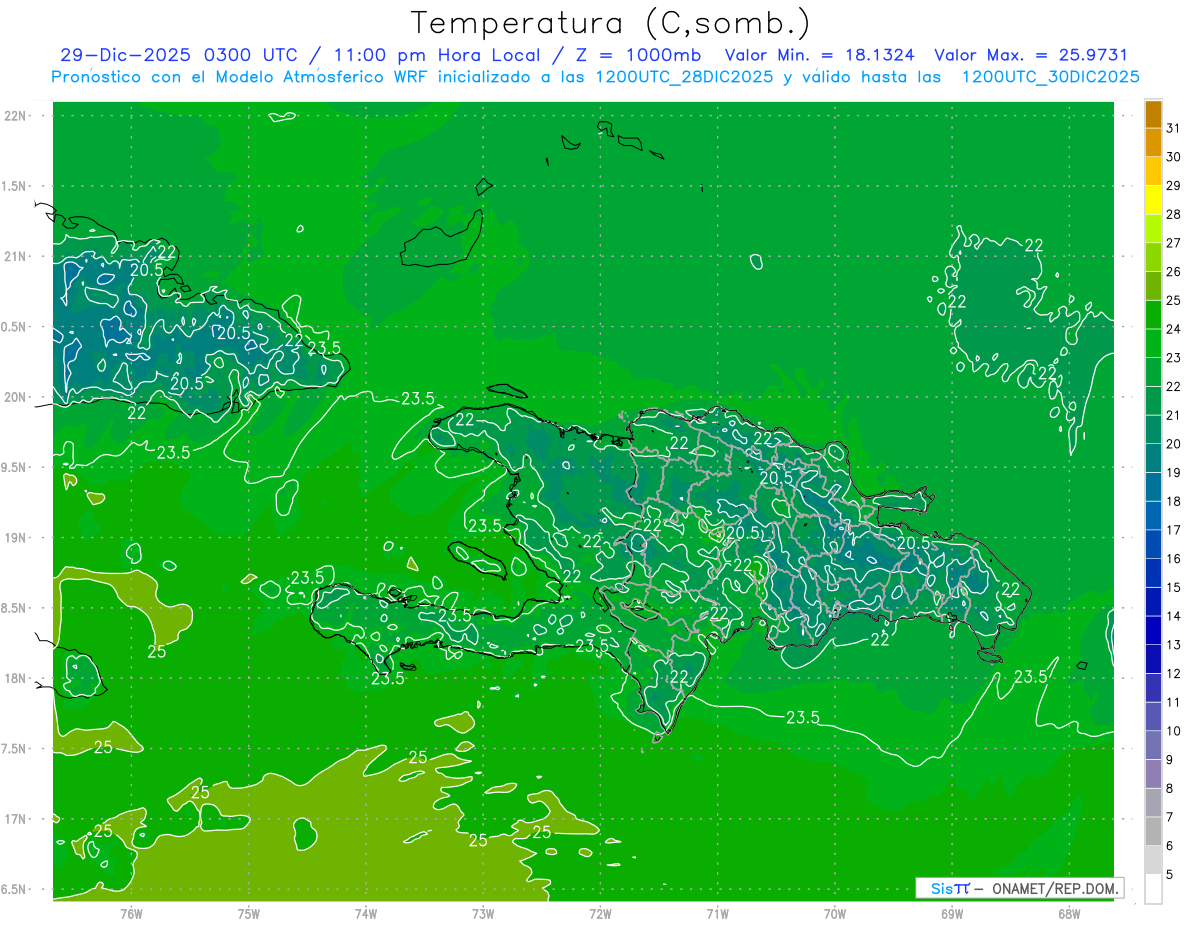Select the pressure level "Z = 1000mb"
1200x927 pixels.
(x=640, y=55)
